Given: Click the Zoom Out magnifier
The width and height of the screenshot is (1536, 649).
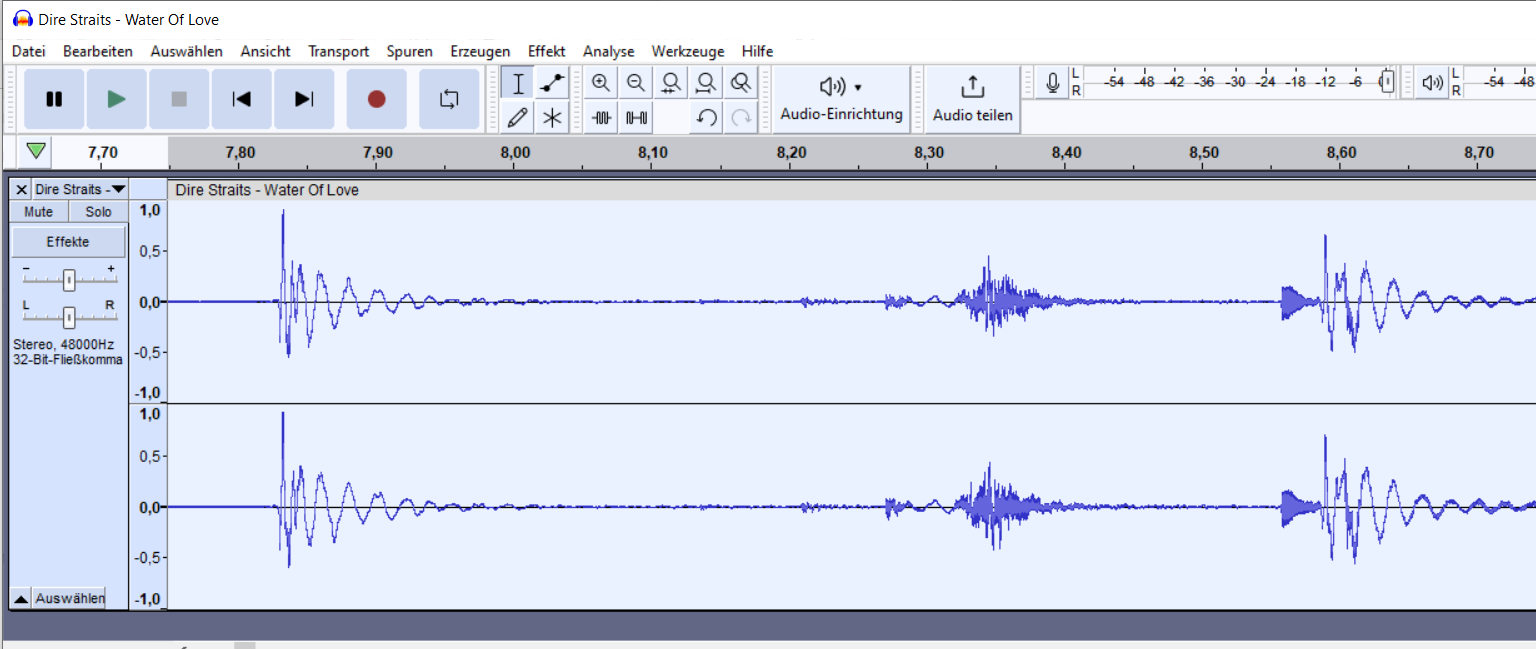Looking at the screenshot, I should (x=635, y=84).
